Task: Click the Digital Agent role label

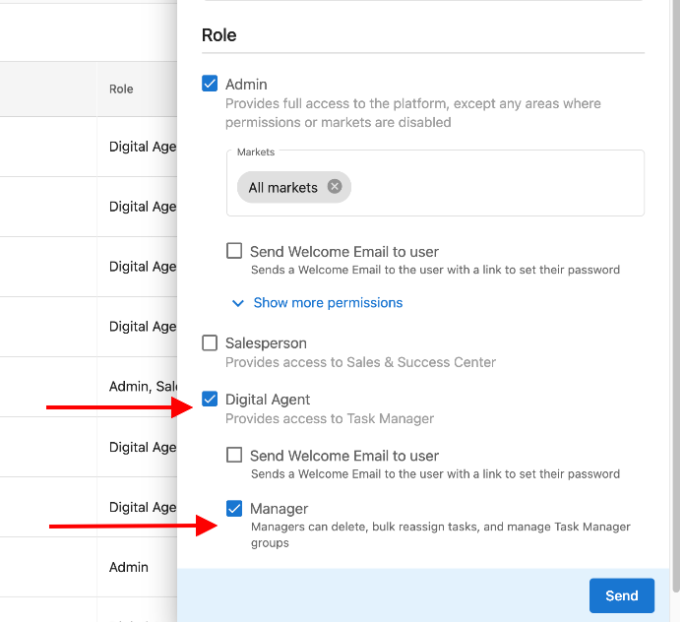Action: 268,399
